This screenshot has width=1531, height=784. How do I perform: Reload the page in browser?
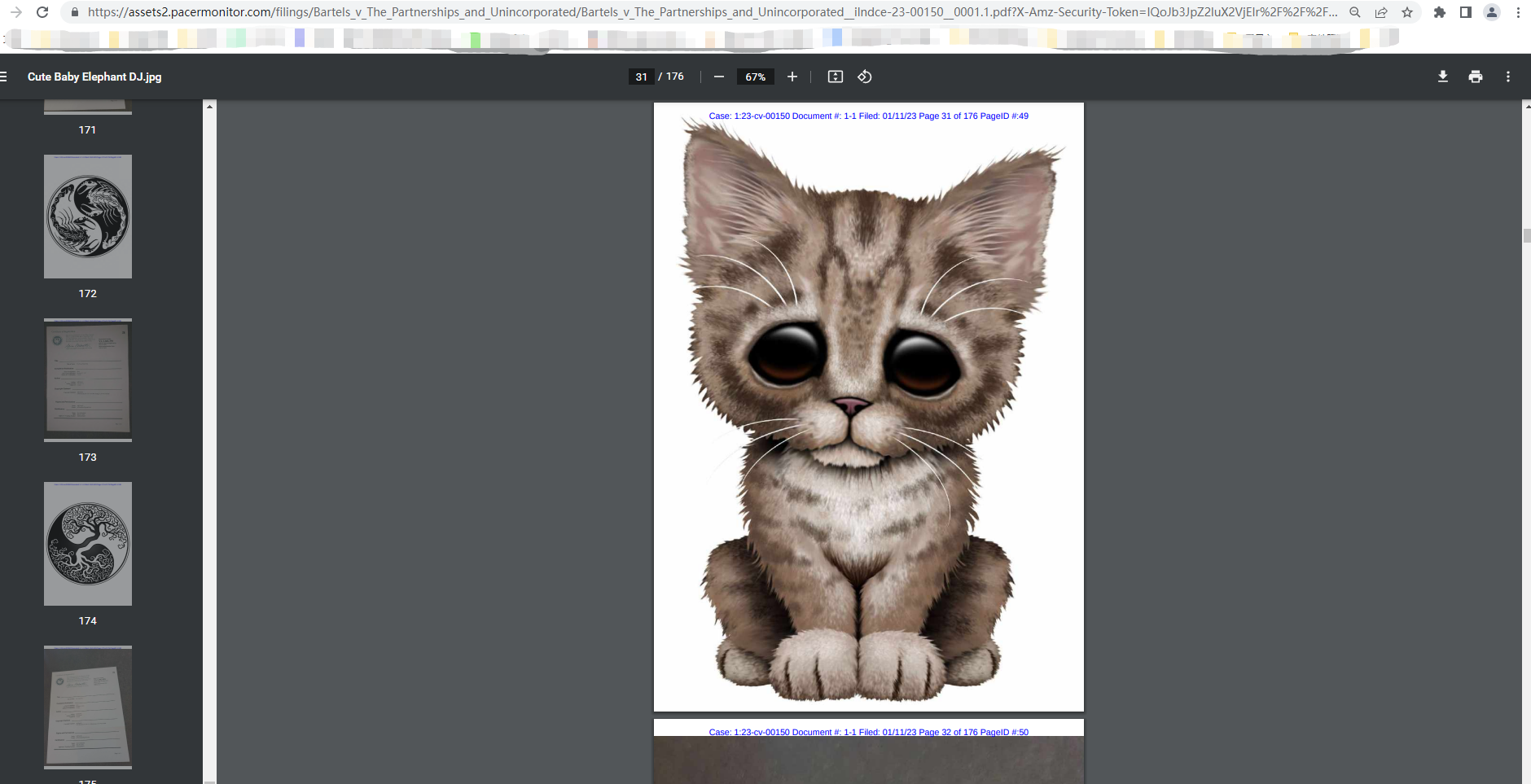42,12
